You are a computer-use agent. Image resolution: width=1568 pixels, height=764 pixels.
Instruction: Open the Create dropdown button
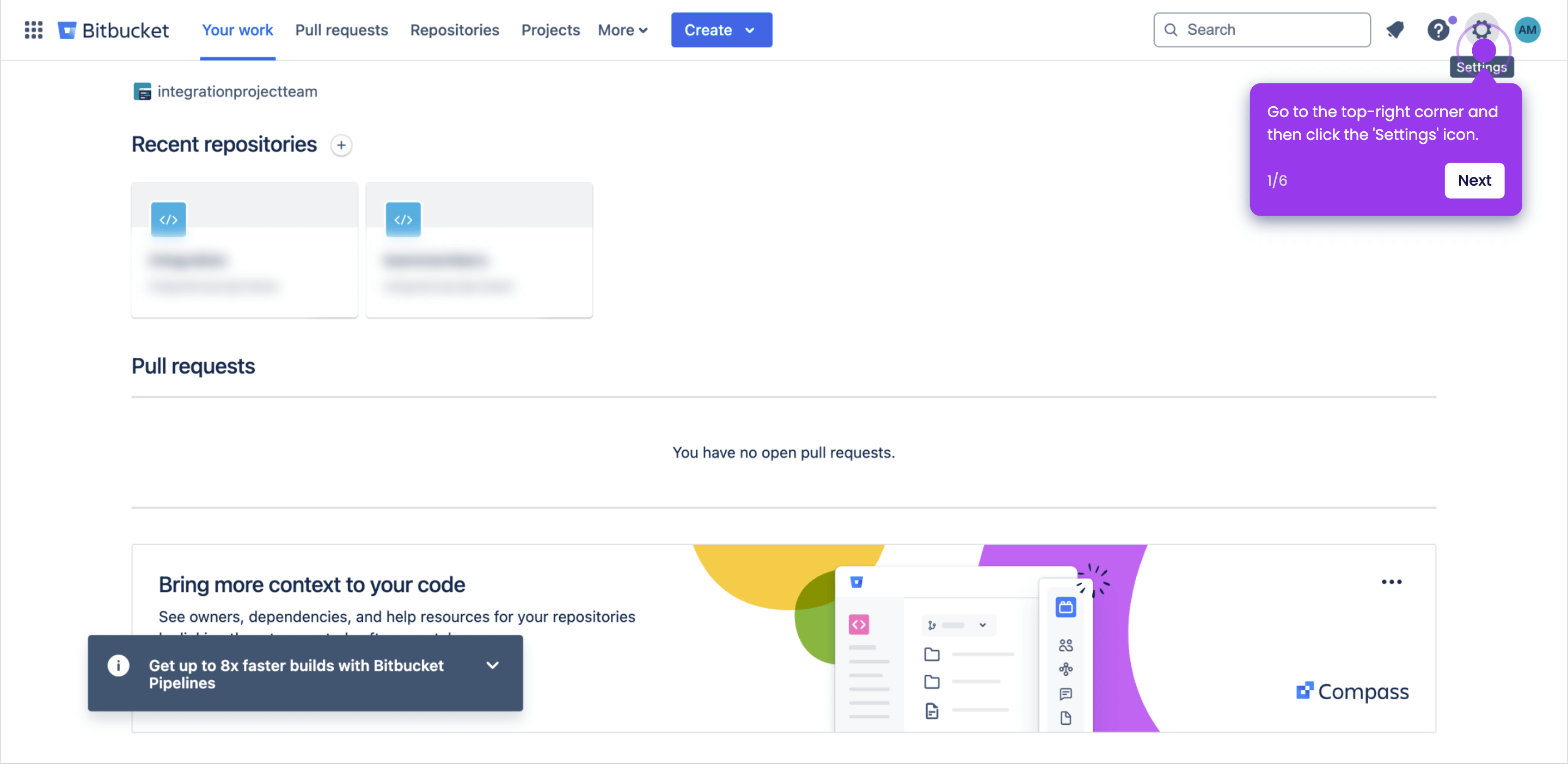pos(721,30)
